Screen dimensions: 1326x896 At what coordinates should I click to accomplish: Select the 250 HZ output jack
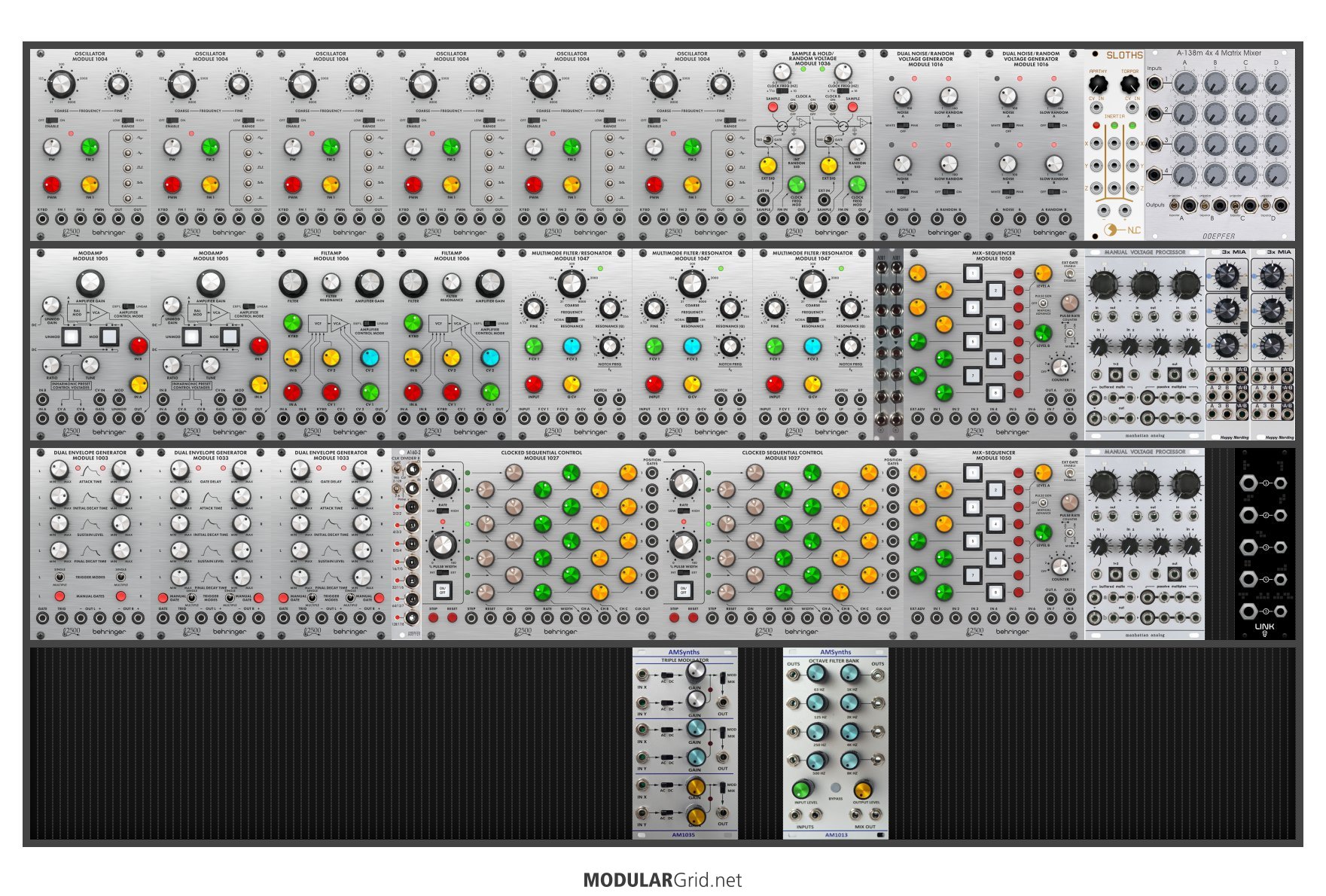(794, 733)
